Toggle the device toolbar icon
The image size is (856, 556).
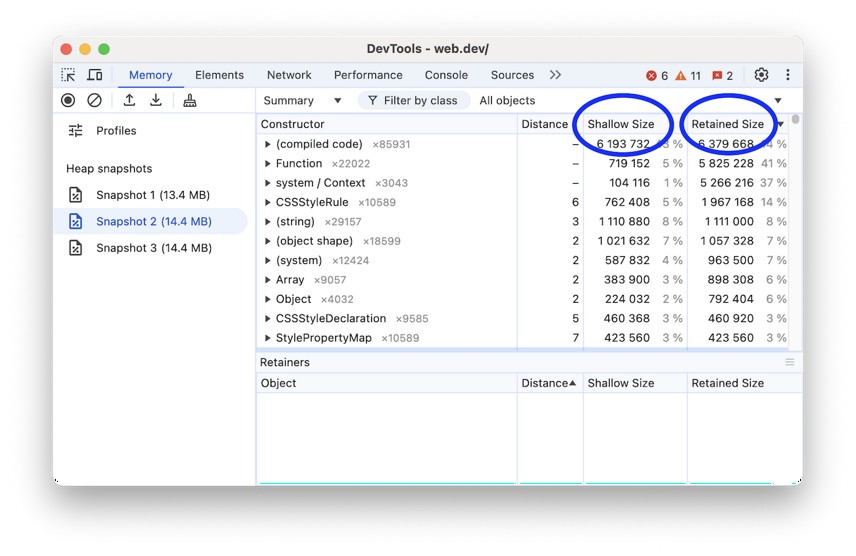95,75
